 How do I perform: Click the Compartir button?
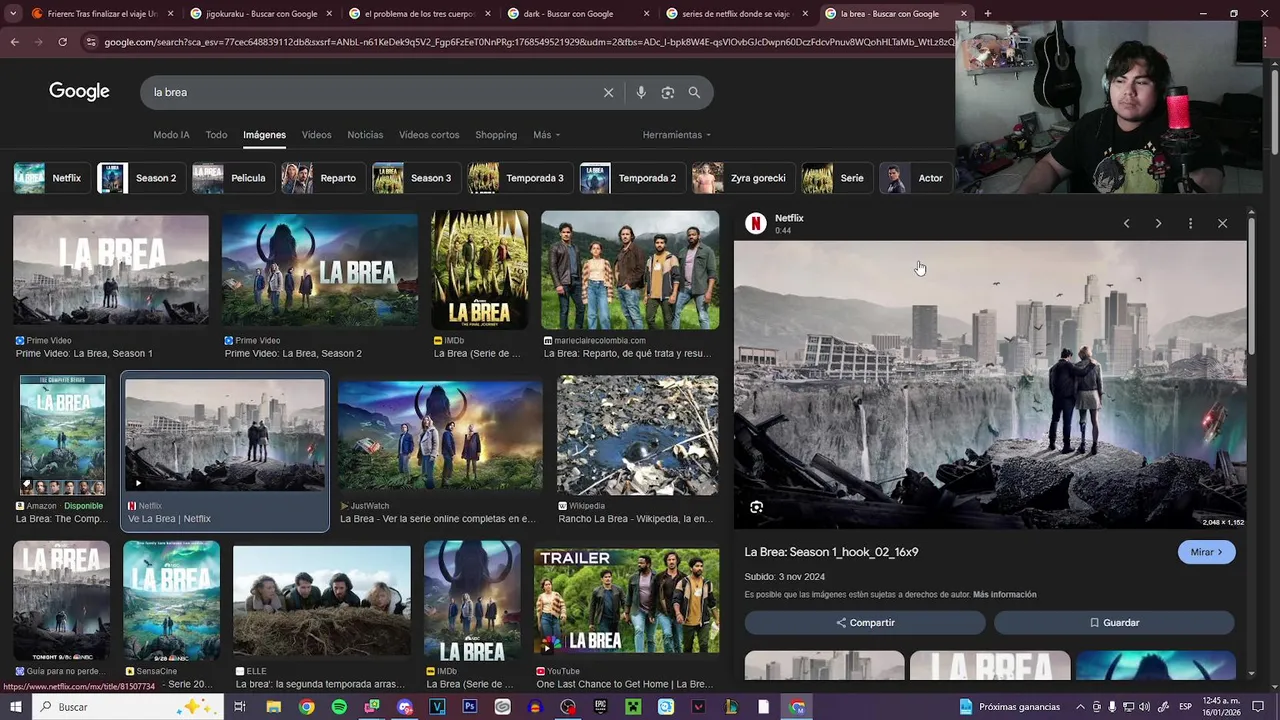tap(865, 623)
